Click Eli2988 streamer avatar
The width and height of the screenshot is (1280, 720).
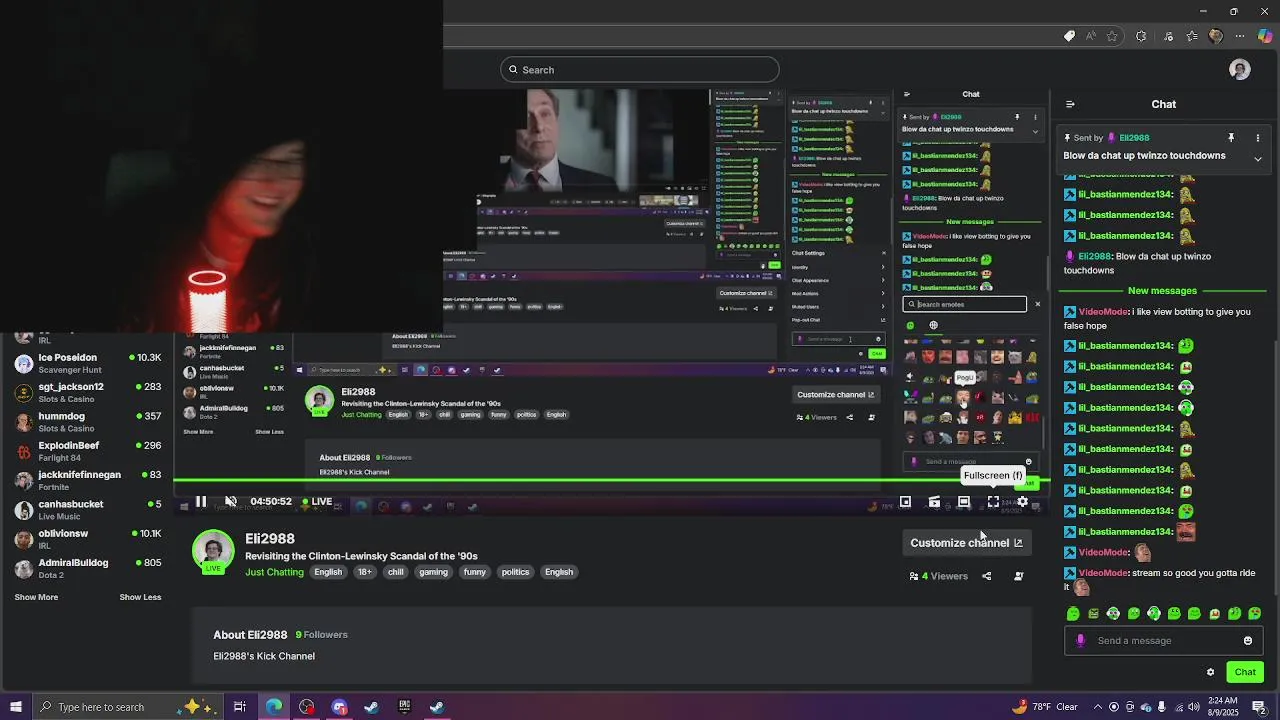point(213,551)
